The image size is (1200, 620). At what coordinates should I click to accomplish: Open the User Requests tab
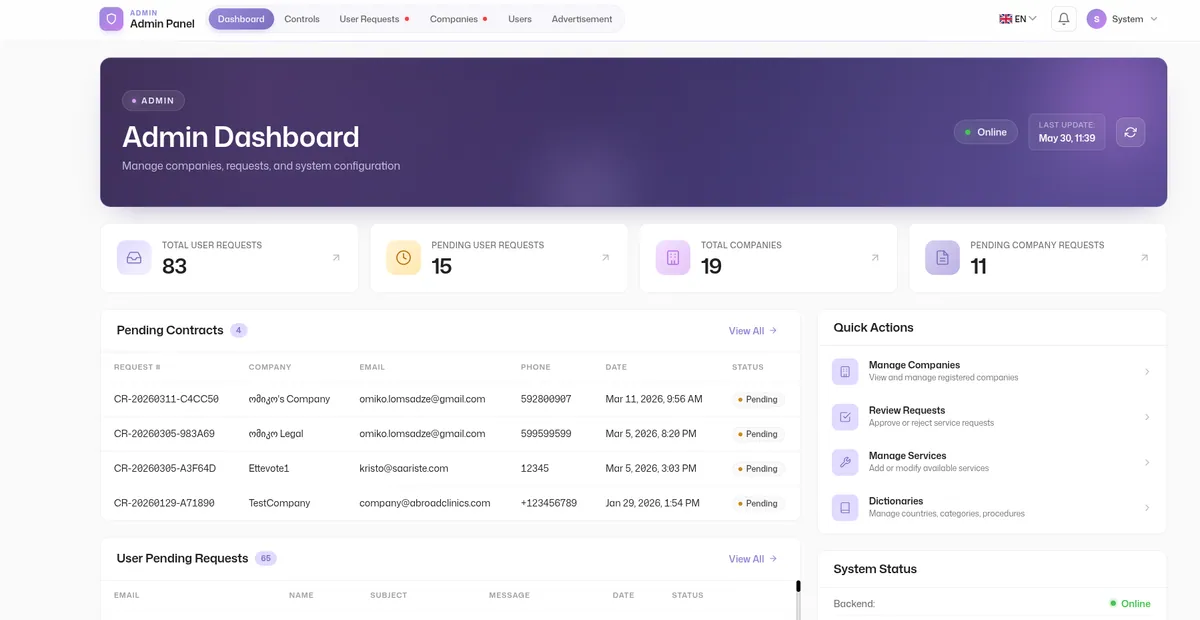click(x=374, y=19)
